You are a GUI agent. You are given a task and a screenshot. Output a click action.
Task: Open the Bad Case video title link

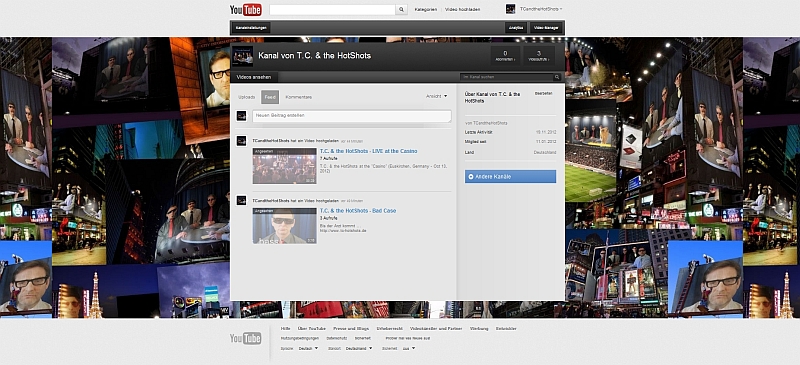(x=358, y=210)
